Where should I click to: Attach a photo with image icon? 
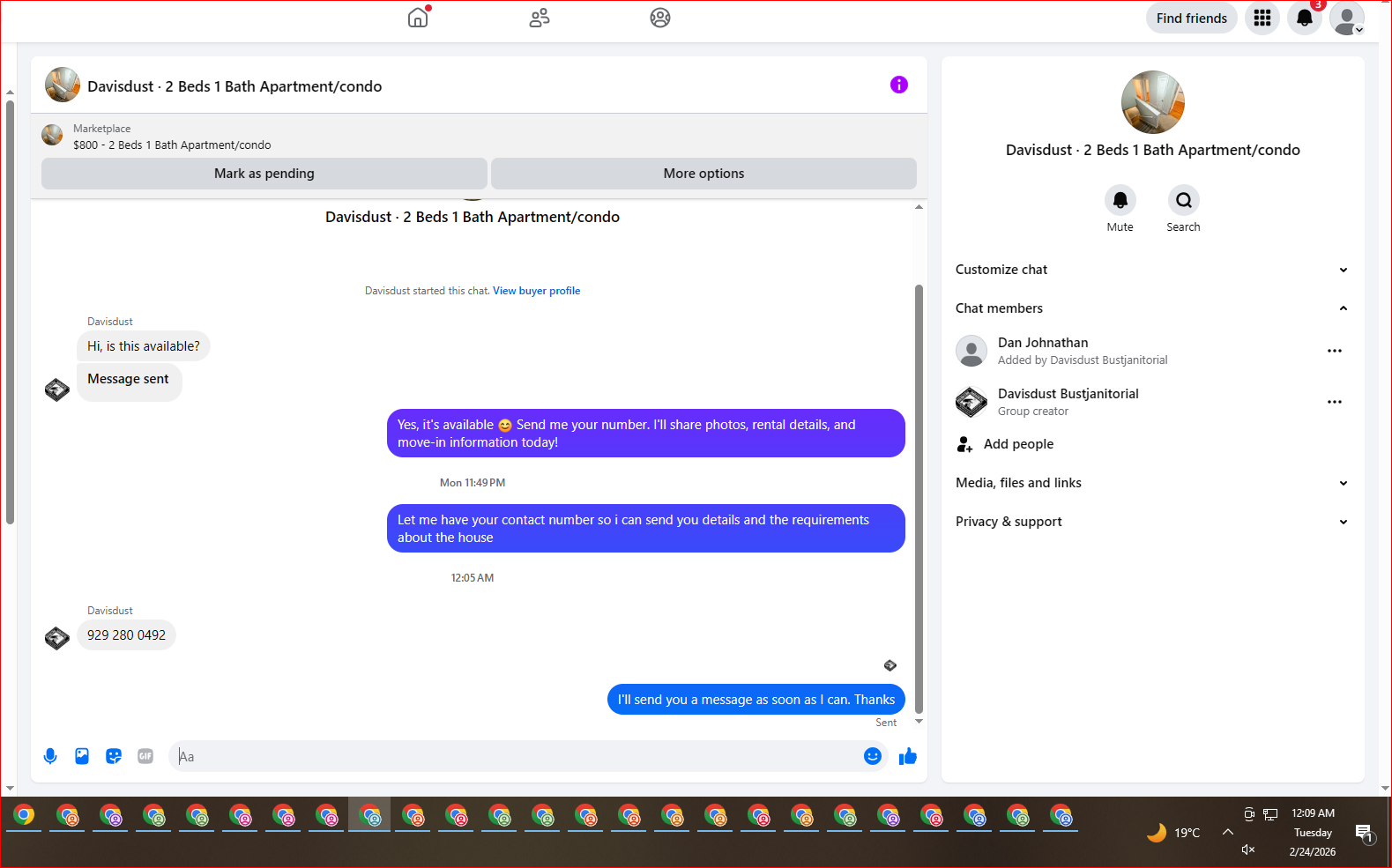[x=82, y=756]
